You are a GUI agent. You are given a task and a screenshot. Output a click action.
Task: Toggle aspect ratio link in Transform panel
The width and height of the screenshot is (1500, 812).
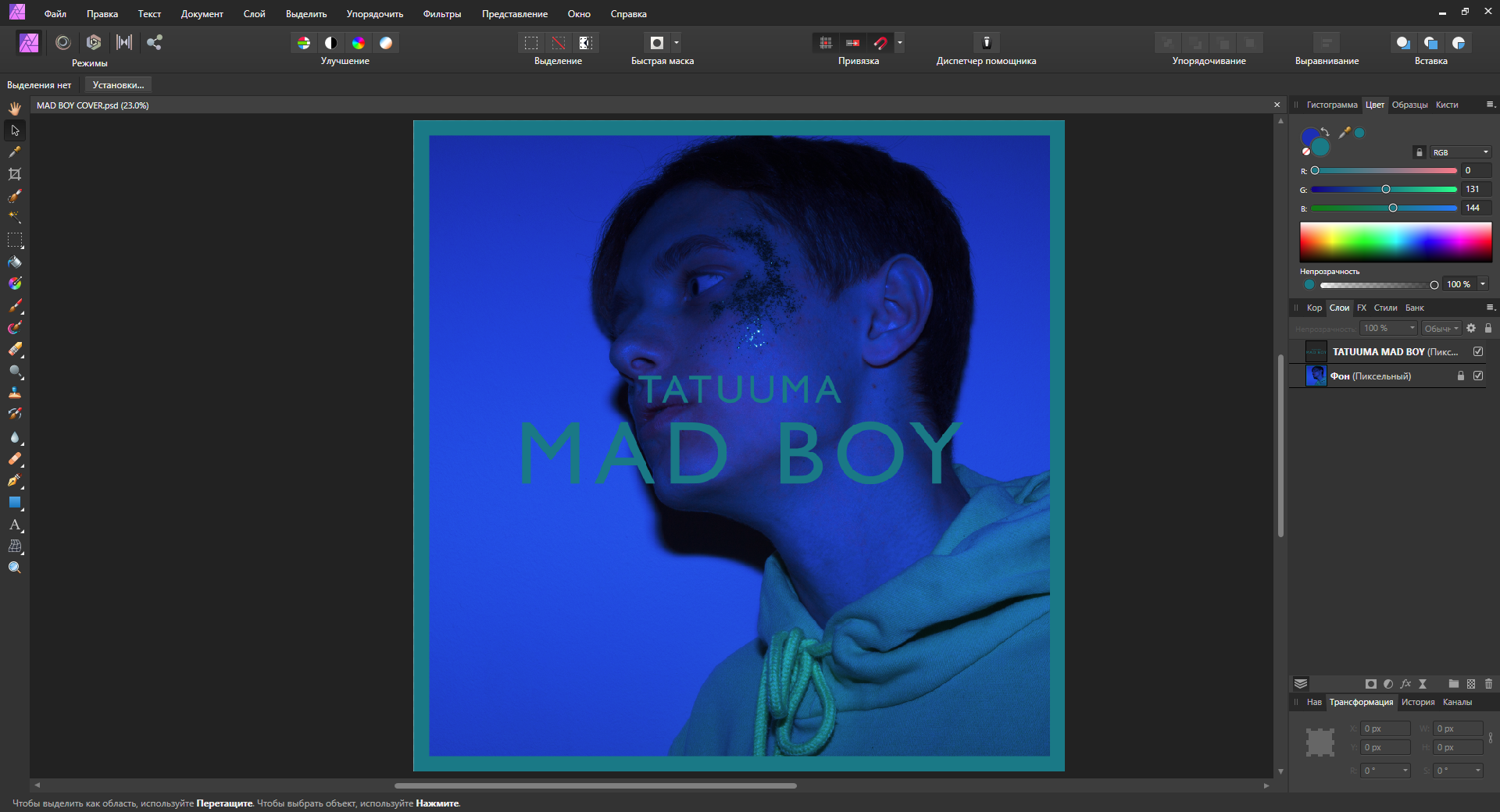(1491, 738)
